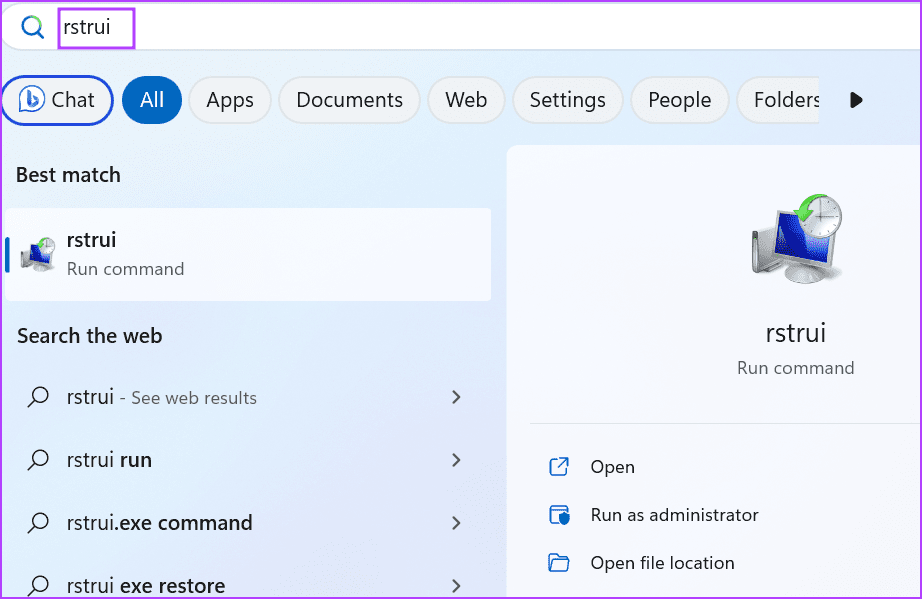This screenshot has height=599, width=922.
Task: Show more filter categories with the right arrow
Action: click(x=855, y=100)
